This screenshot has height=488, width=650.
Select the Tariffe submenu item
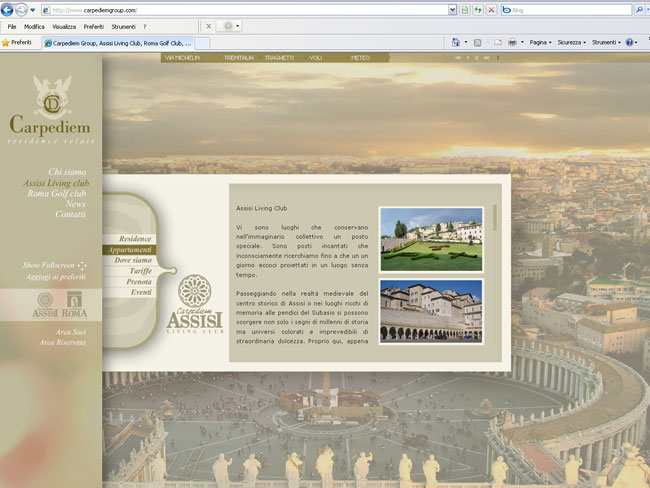click(x=130, y=271)
